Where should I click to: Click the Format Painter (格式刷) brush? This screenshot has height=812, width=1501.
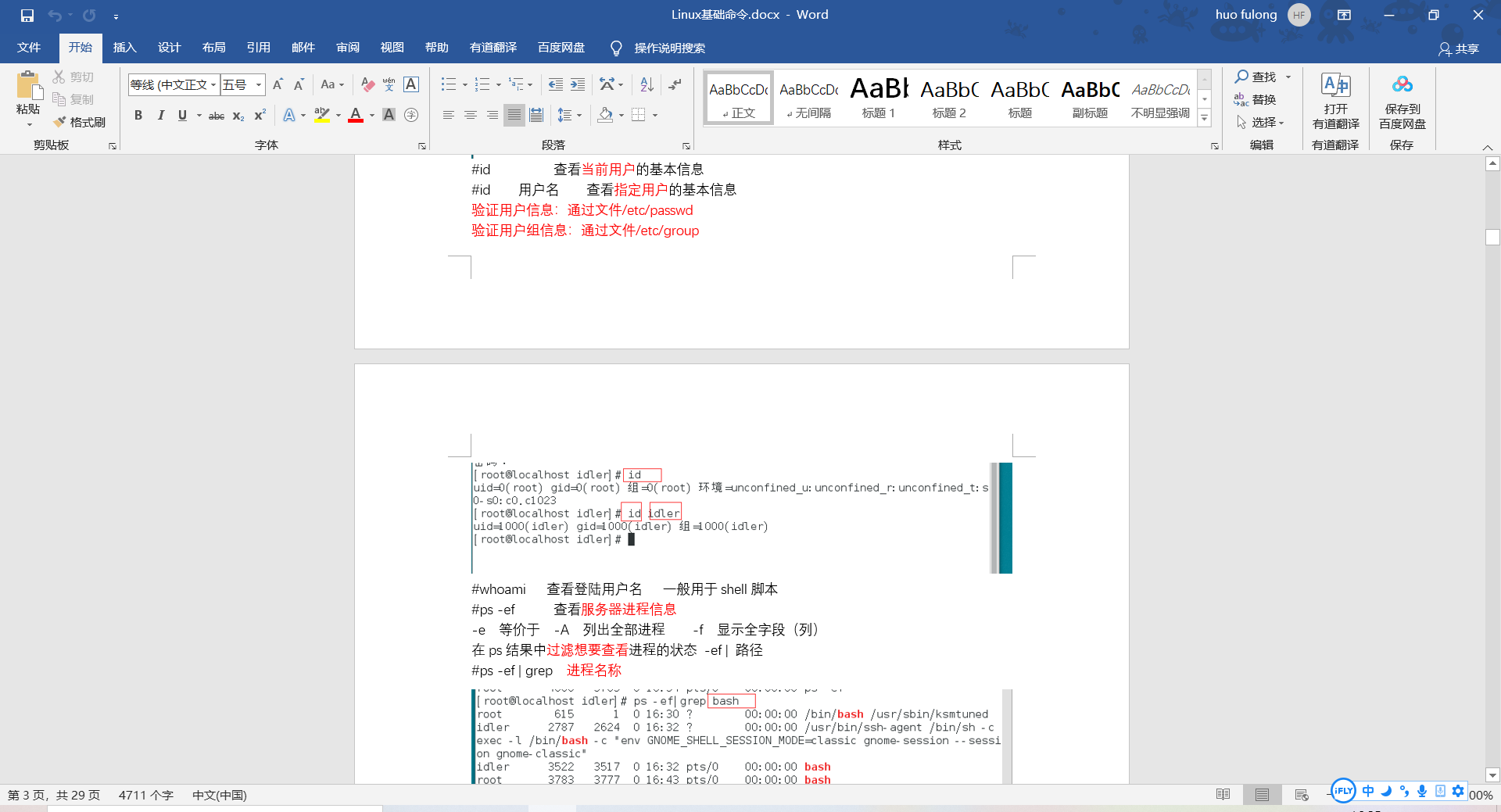click(x=80, y=122)
